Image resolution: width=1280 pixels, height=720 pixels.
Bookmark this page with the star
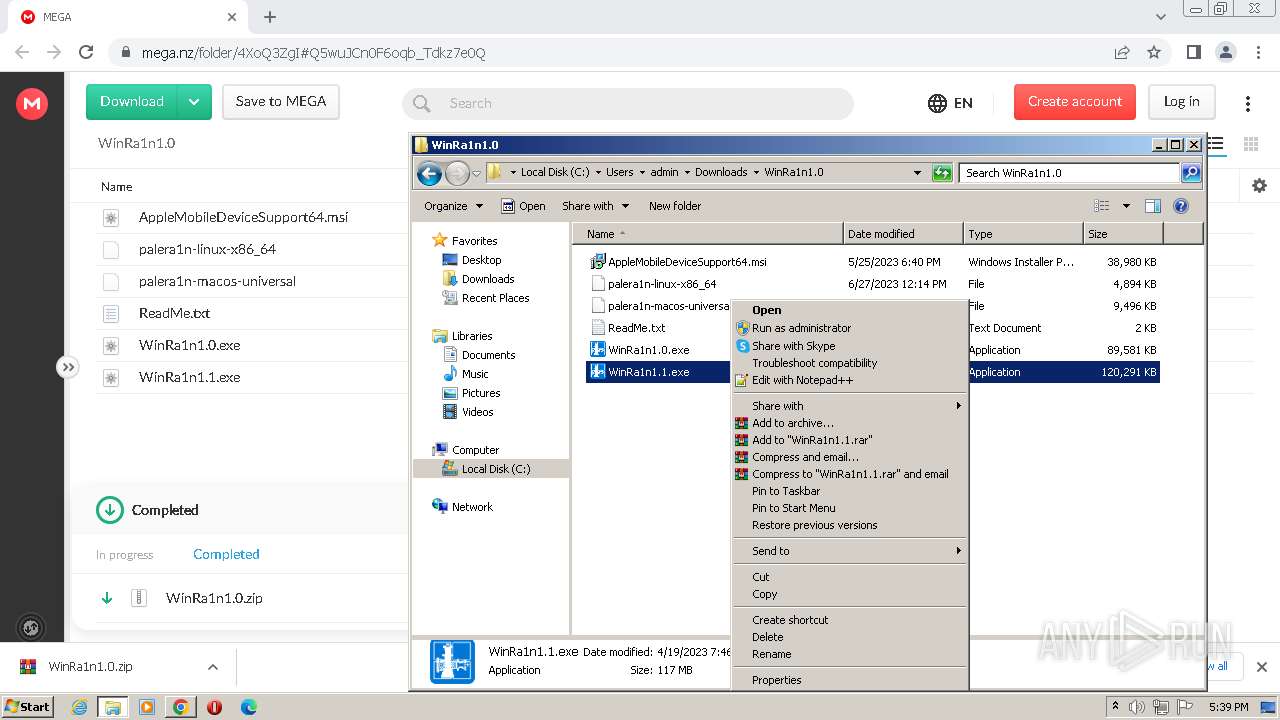pyautogui.click(x=1154, y=52)
